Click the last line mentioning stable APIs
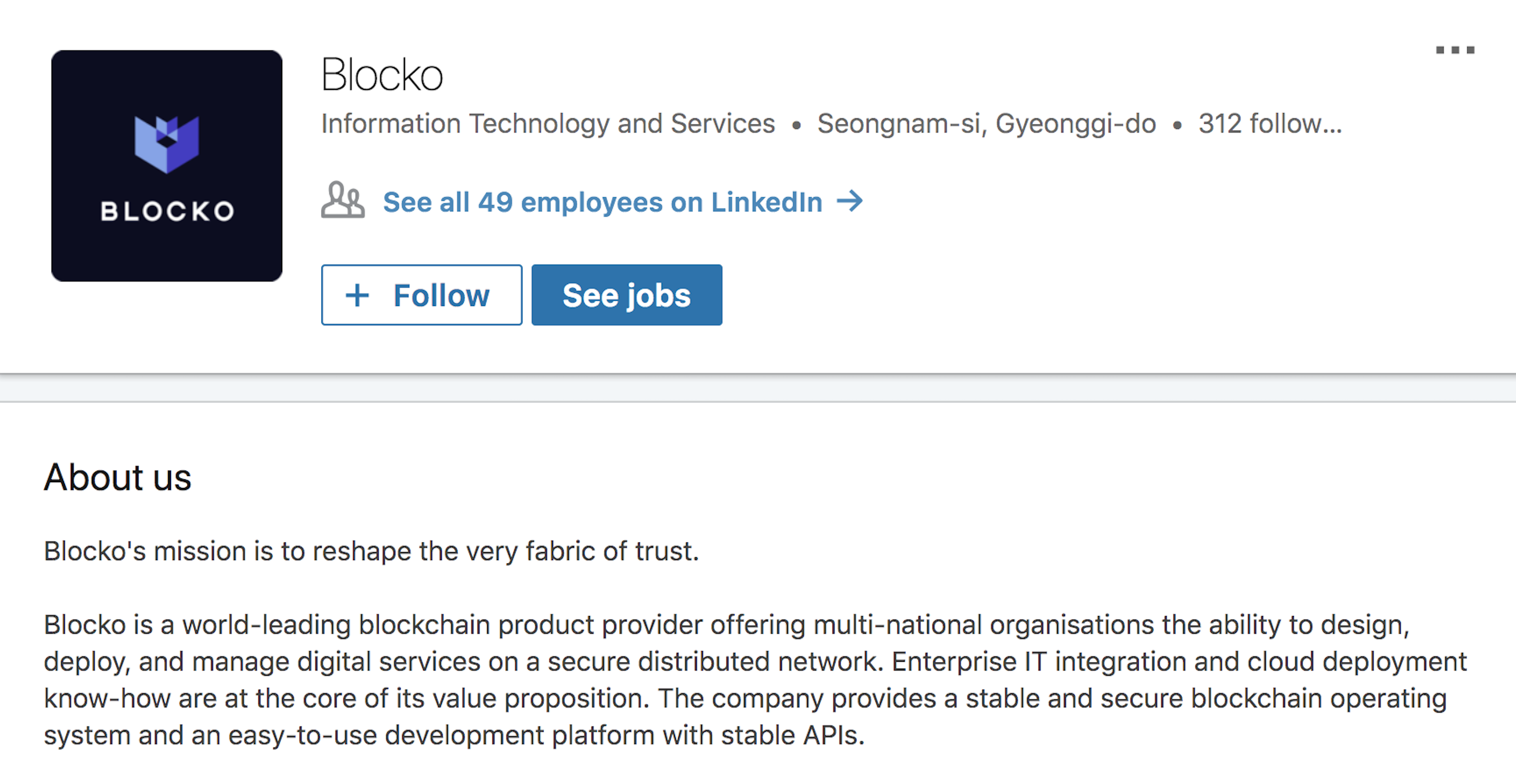Image resolution: width=1516 pixels, height=784 pixels. pyautogui.click(x=454, y=736)
